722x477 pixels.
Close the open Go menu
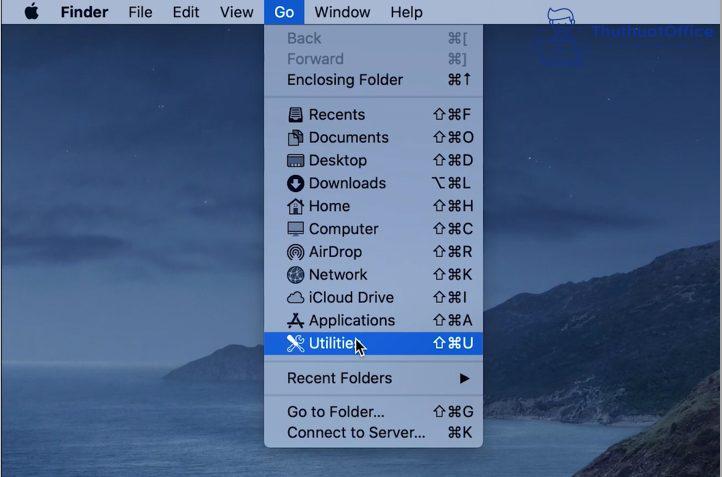click(284, 12)
